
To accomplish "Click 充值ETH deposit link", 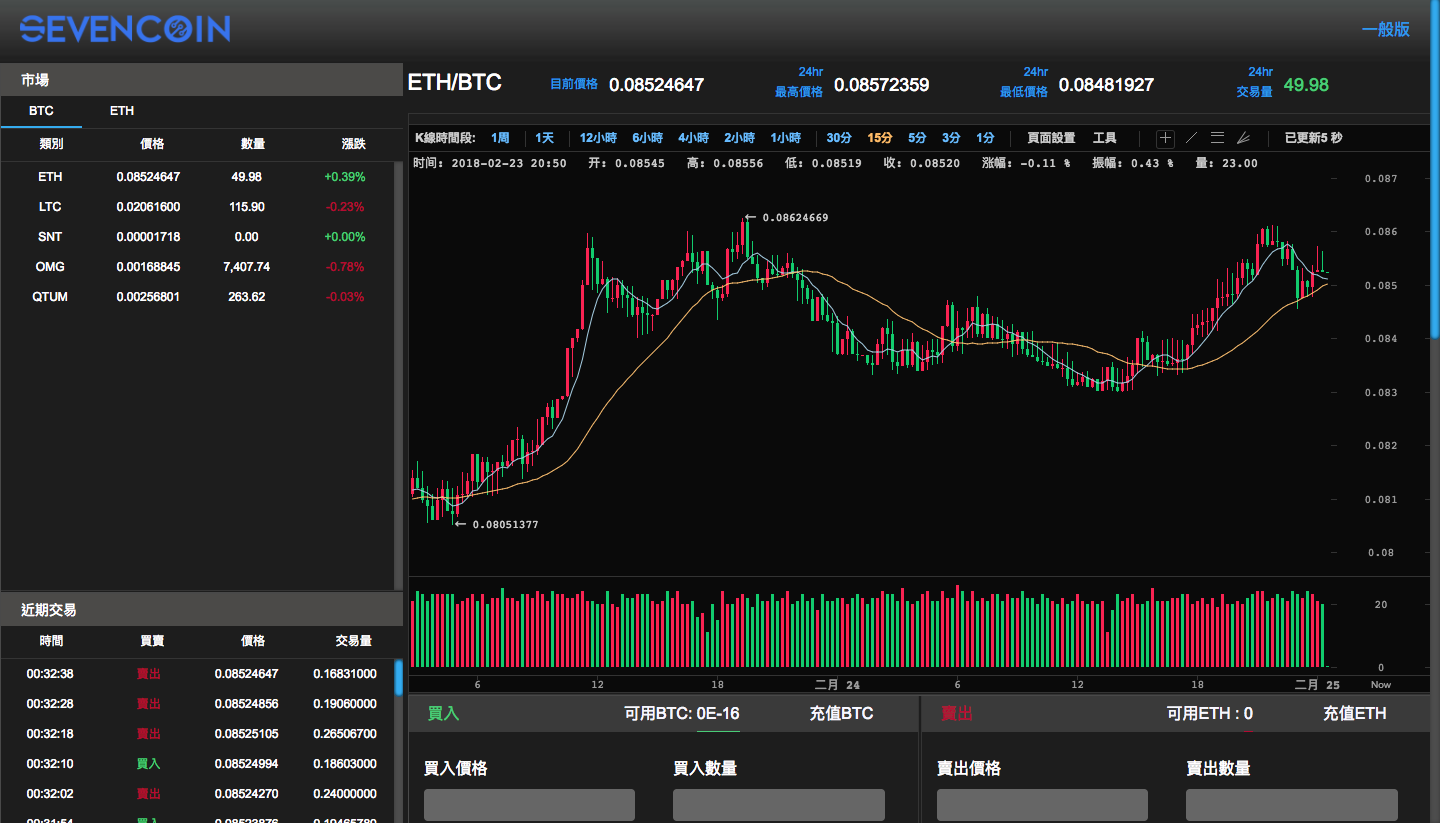I will pyautogui.click(x=1354, y=713).
